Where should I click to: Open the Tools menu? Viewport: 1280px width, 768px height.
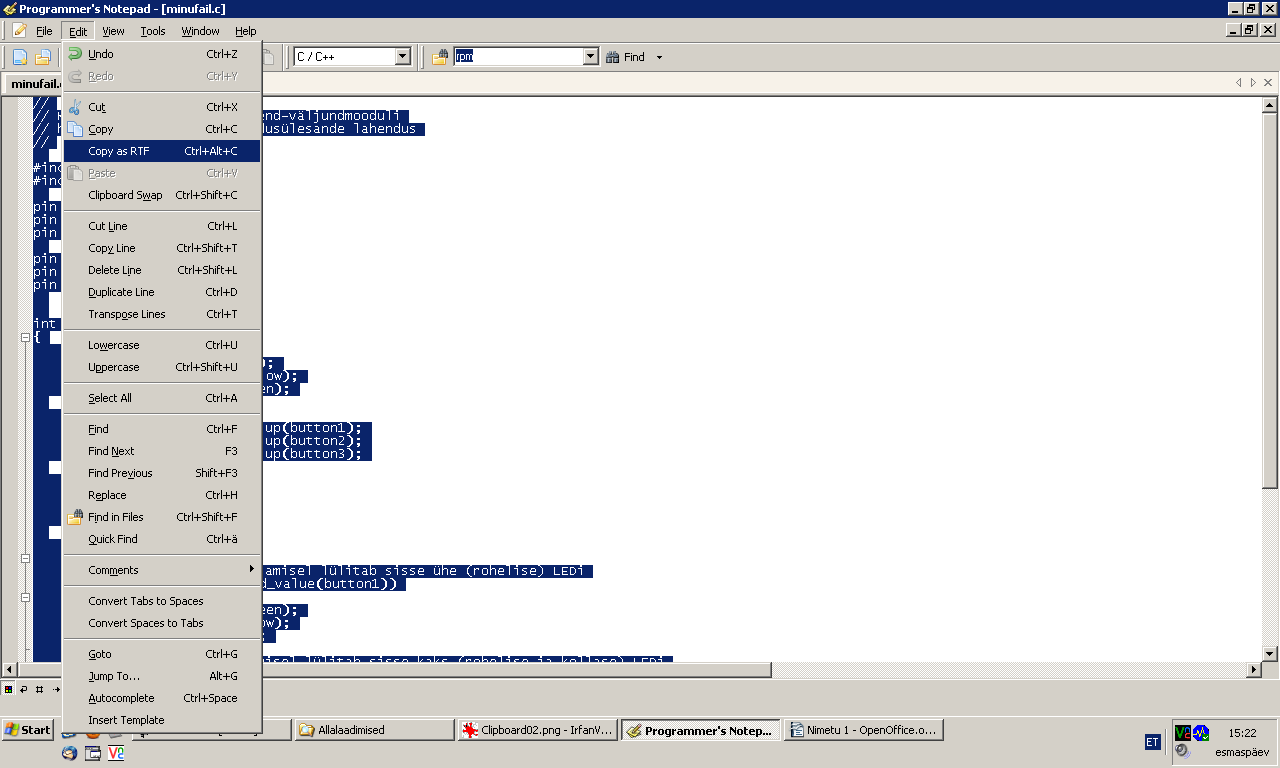coord(153,31)
